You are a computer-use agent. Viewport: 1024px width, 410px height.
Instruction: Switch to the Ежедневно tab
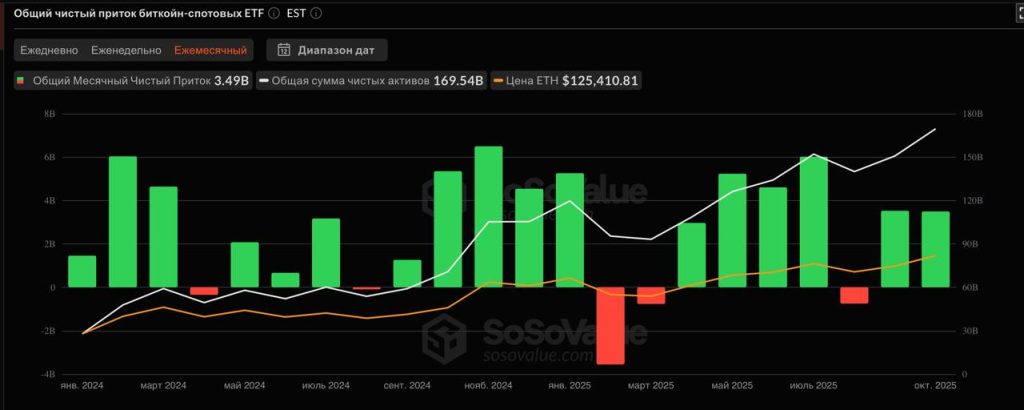49,50
